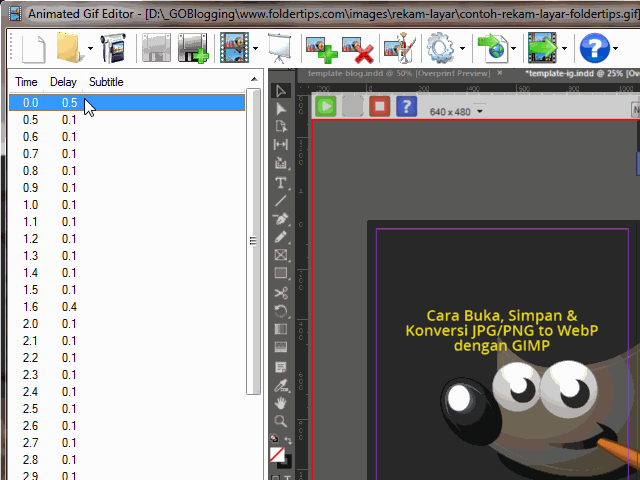Image resolution: width=640 pixels, height=480 pixels.
Task: Click the camcorder screen record icon
Action: [114, 48]
